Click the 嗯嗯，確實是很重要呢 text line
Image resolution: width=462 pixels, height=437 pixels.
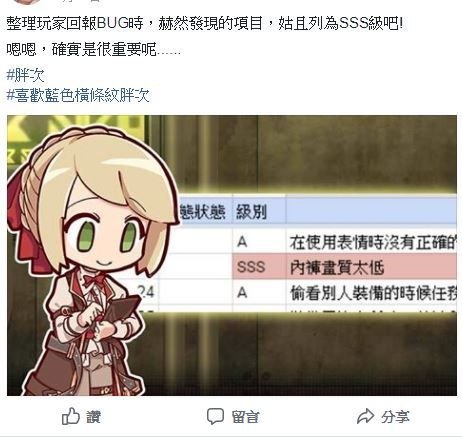93,50
